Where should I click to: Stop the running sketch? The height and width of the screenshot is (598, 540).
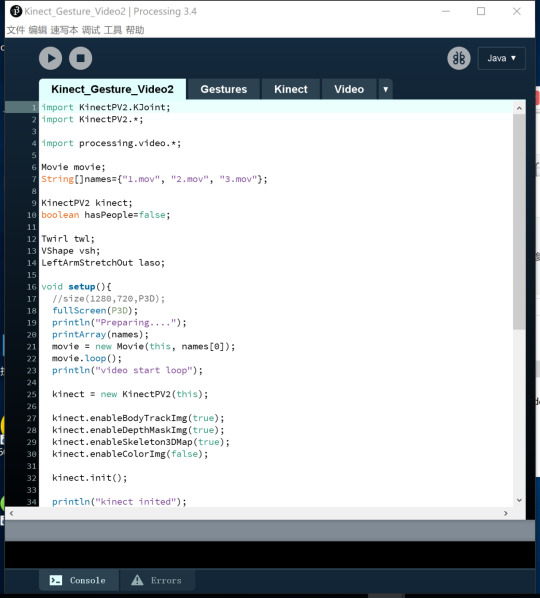(x=80, y=58)
